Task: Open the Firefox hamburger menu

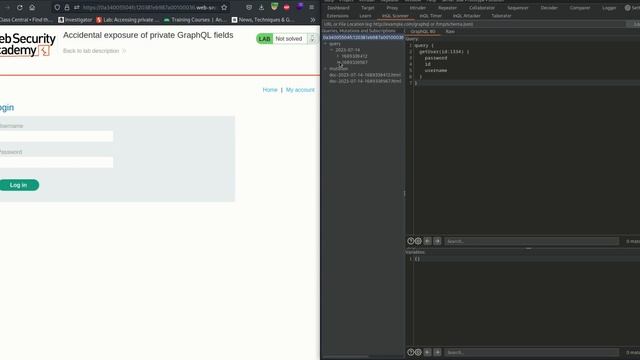Action: coord(311,7)
